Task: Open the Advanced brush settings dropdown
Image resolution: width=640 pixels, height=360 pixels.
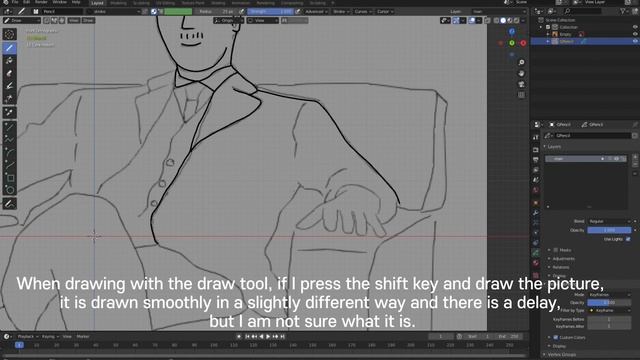Action: 316,11
